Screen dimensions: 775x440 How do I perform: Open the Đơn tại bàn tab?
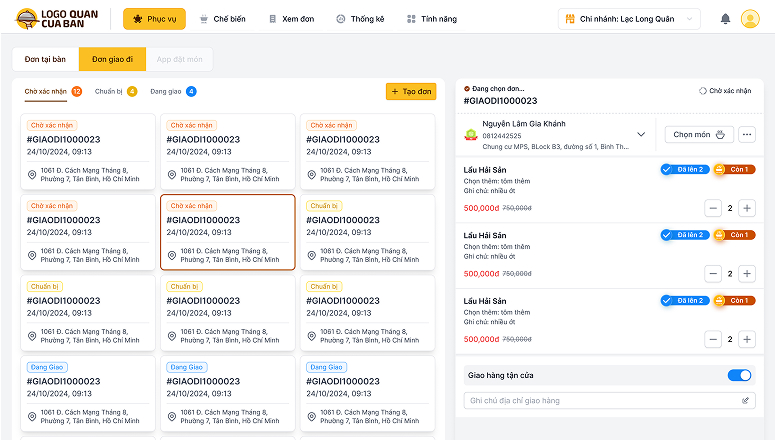pyautogui.click(x=46, y=59)
